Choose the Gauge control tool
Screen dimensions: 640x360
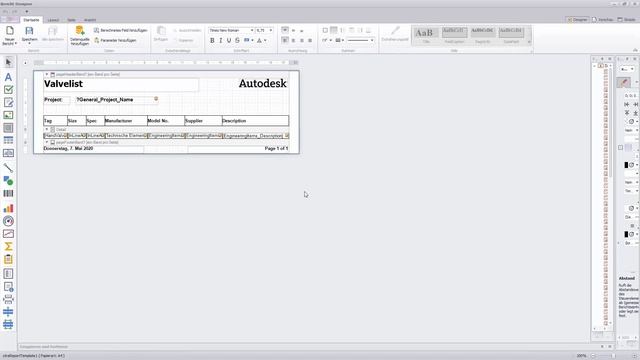[x=8, y=221]
